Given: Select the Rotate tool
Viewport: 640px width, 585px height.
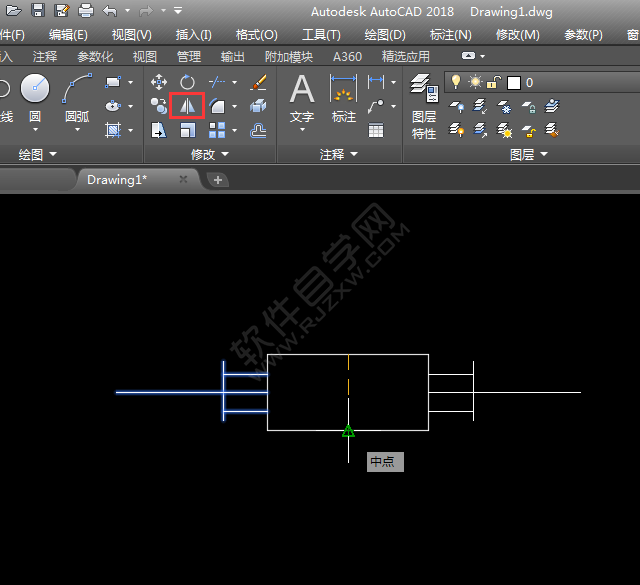Looking at the screenshot, I should click(187, 82).
